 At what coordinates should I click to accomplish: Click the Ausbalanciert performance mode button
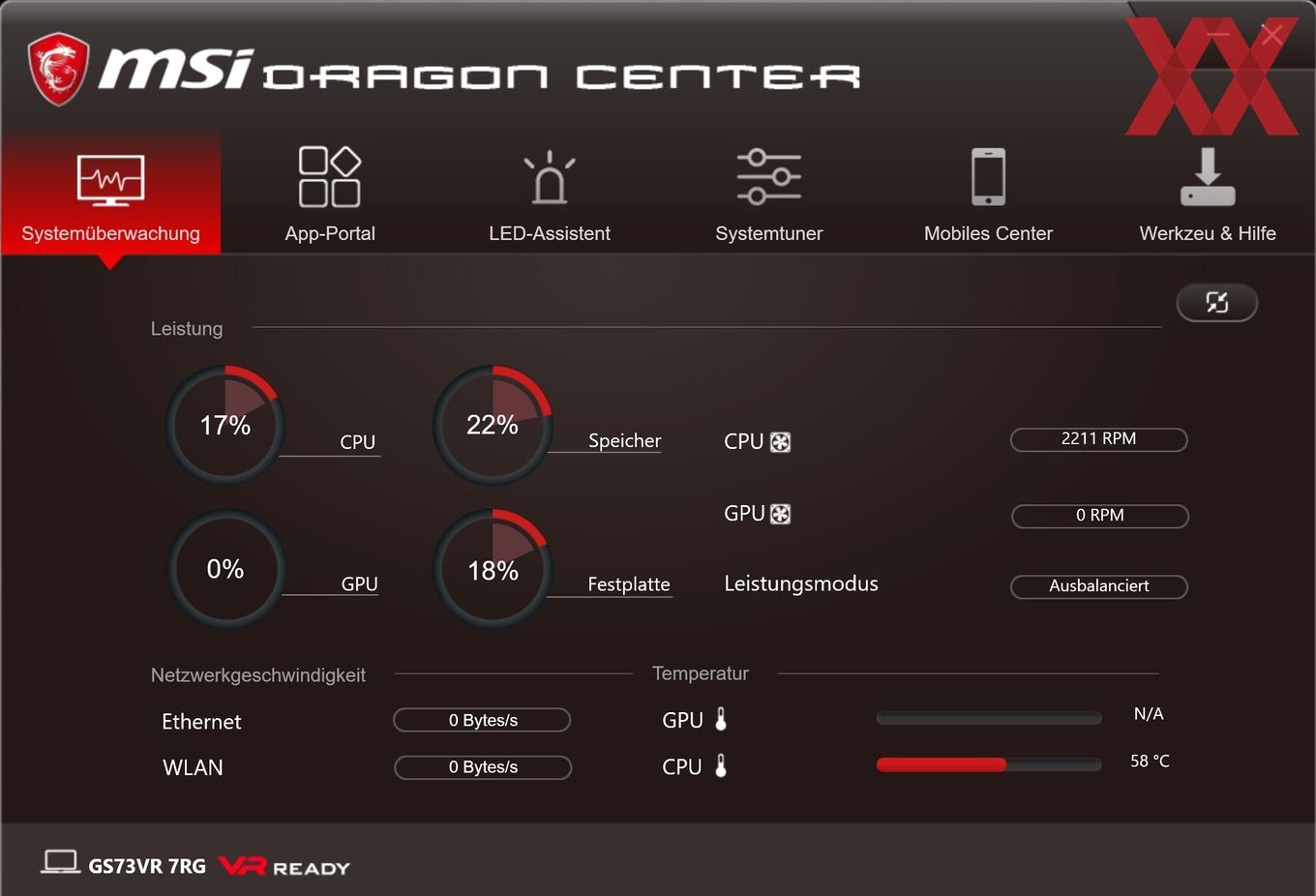tap(1099, 586)
